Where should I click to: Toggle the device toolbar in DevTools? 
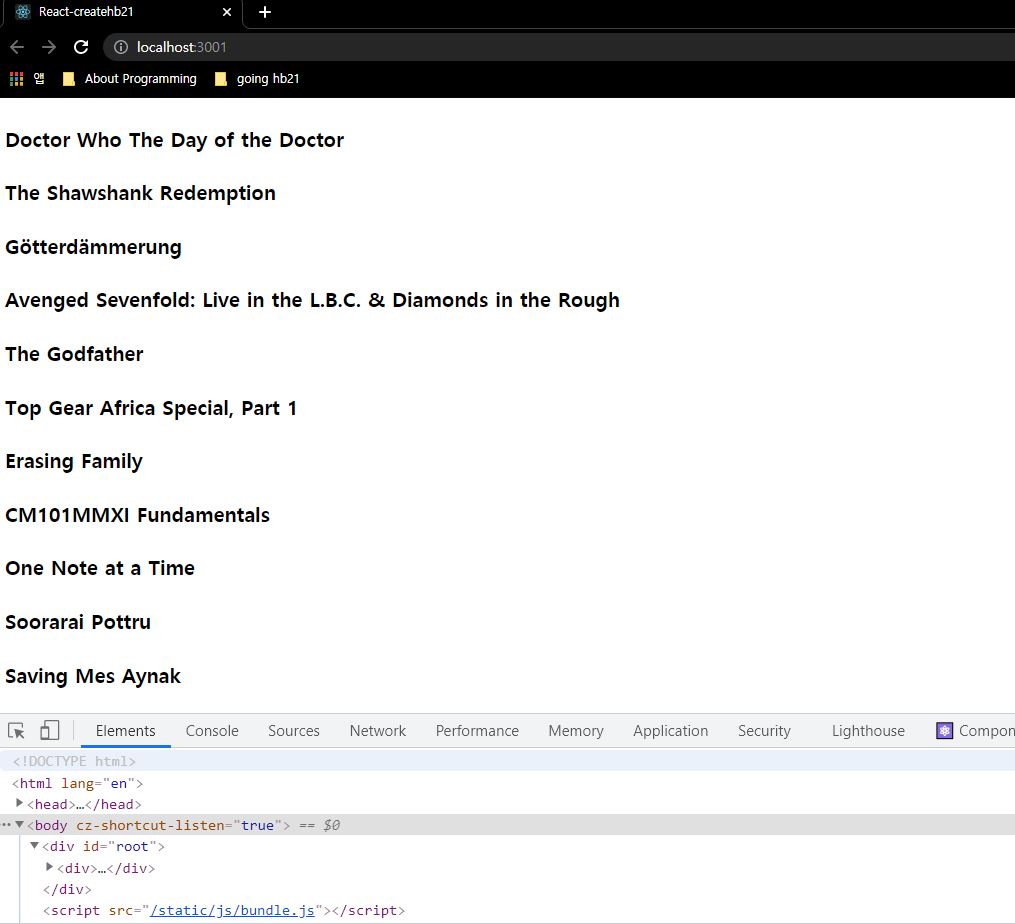click(50, 730)
